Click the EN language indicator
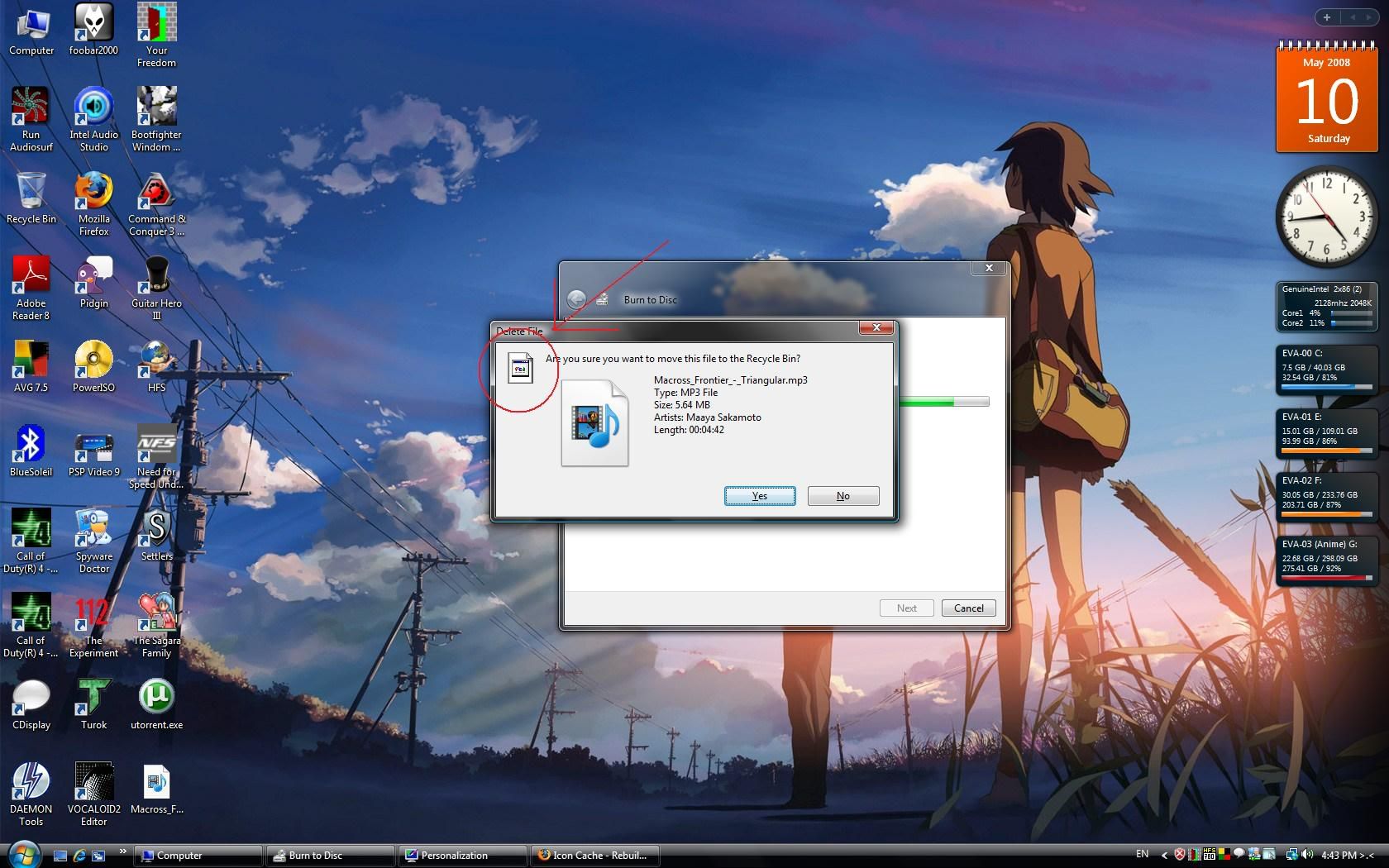 pos(1143,854)
